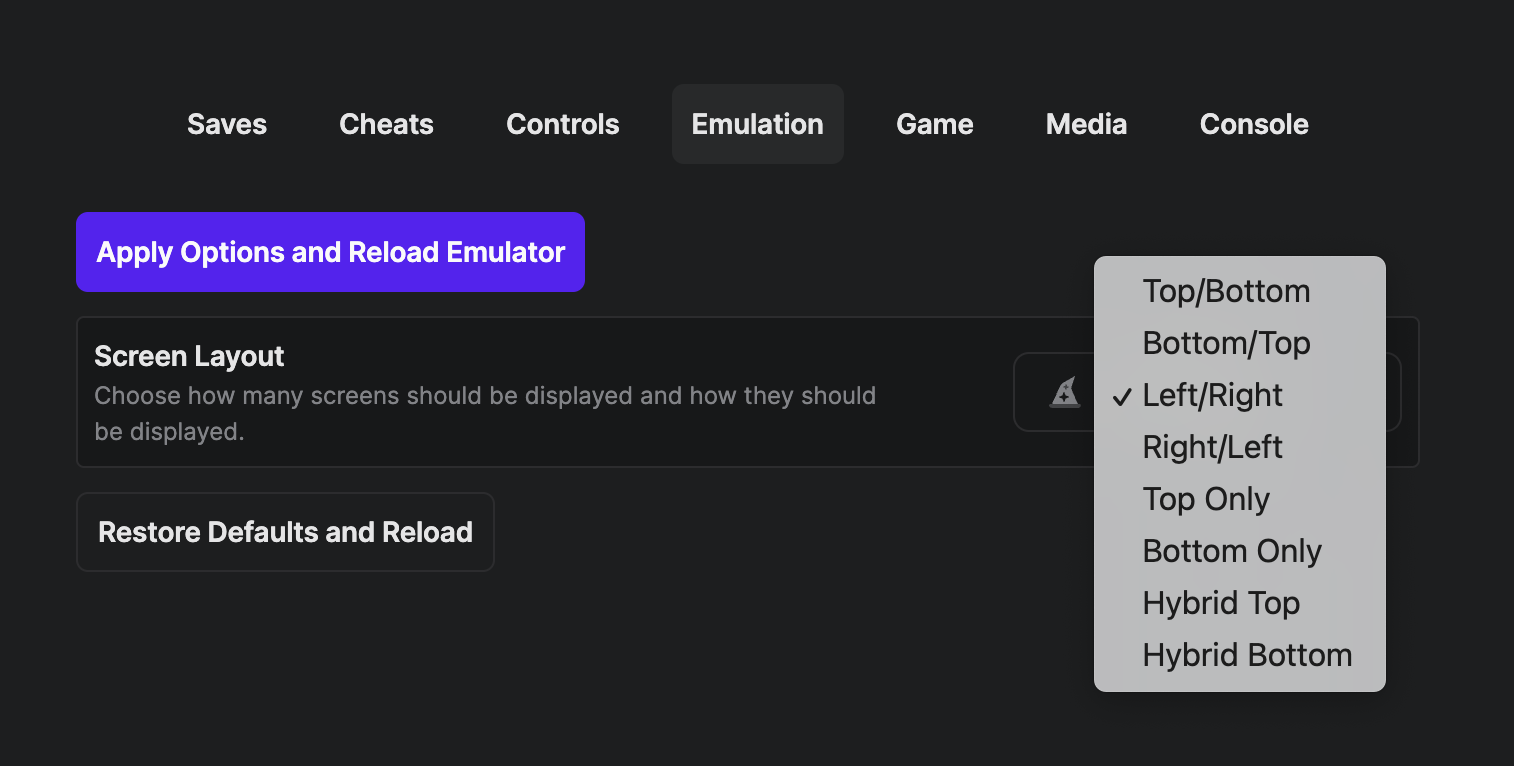1514x766 pixels.
Task: Choose Top/Bottom from the layout dropdown
Action: pos(1226,291)
